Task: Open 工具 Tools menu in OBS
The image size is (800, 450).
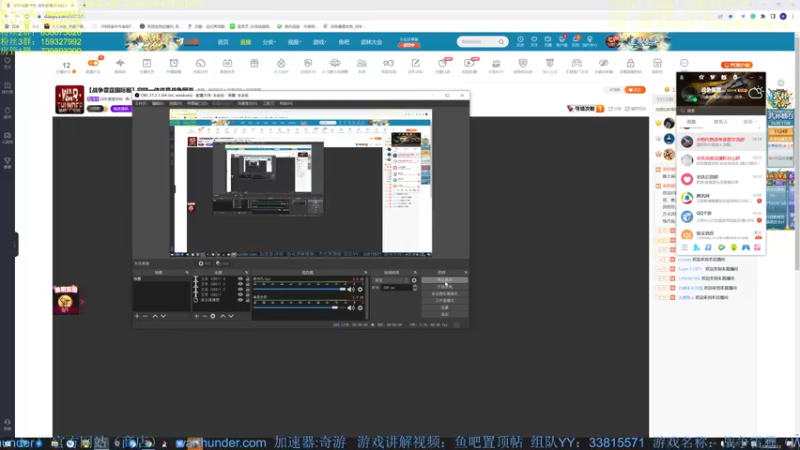Action: pos(268,103)
